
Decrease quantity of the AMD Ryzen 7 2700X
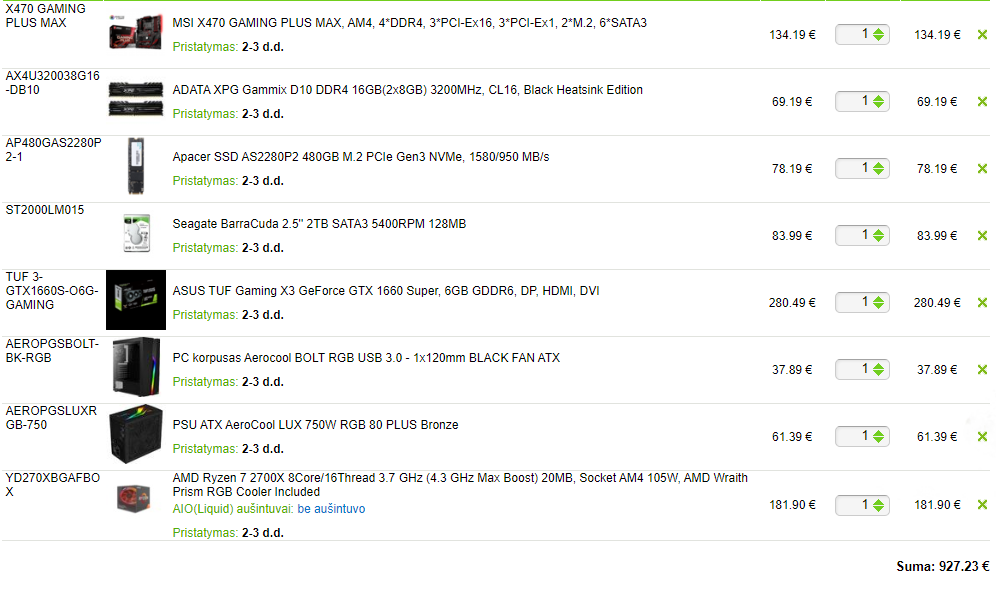(x=878, y=508)
